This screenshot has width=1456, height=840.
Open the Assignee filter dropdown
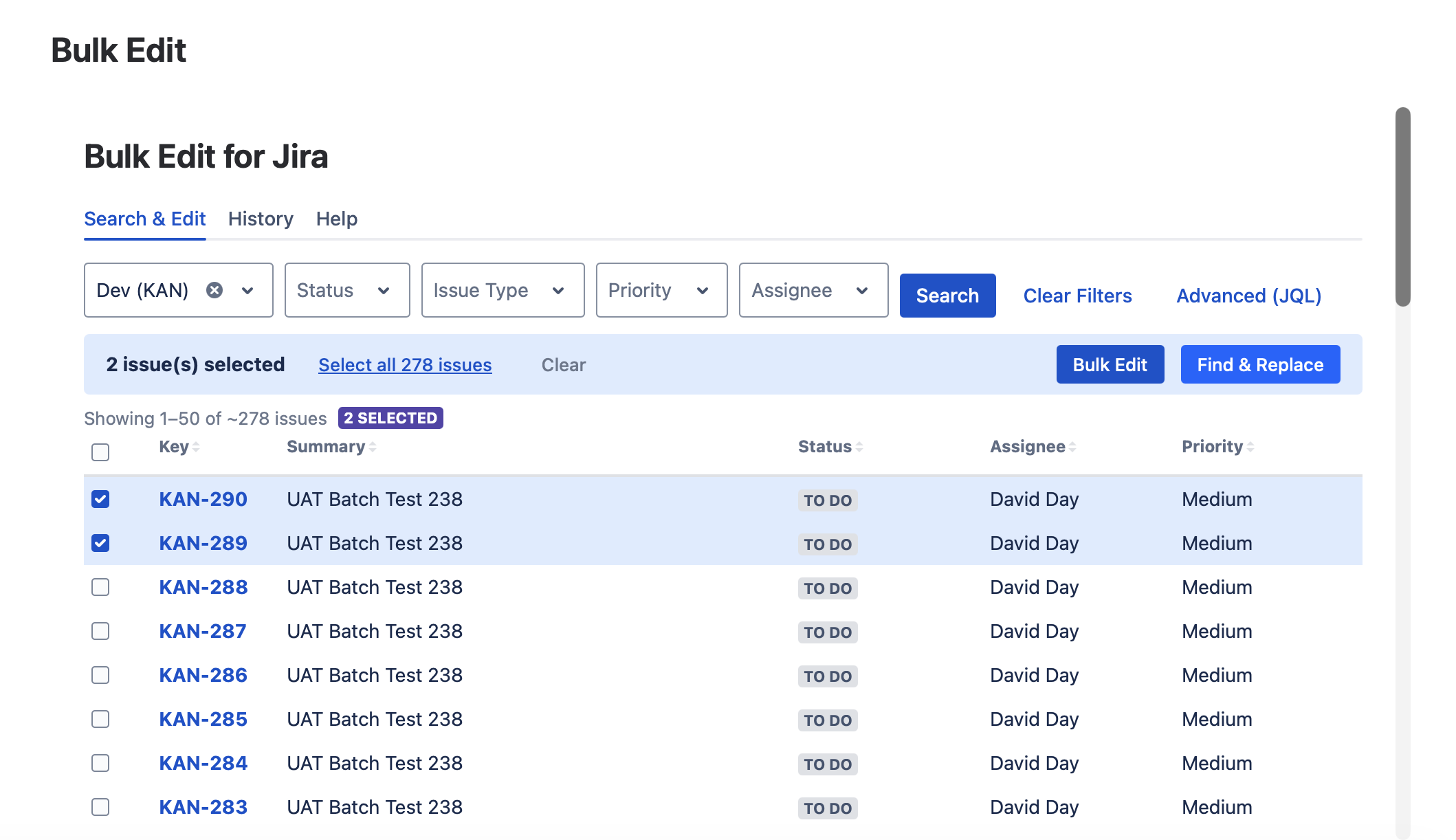[813, 290]
